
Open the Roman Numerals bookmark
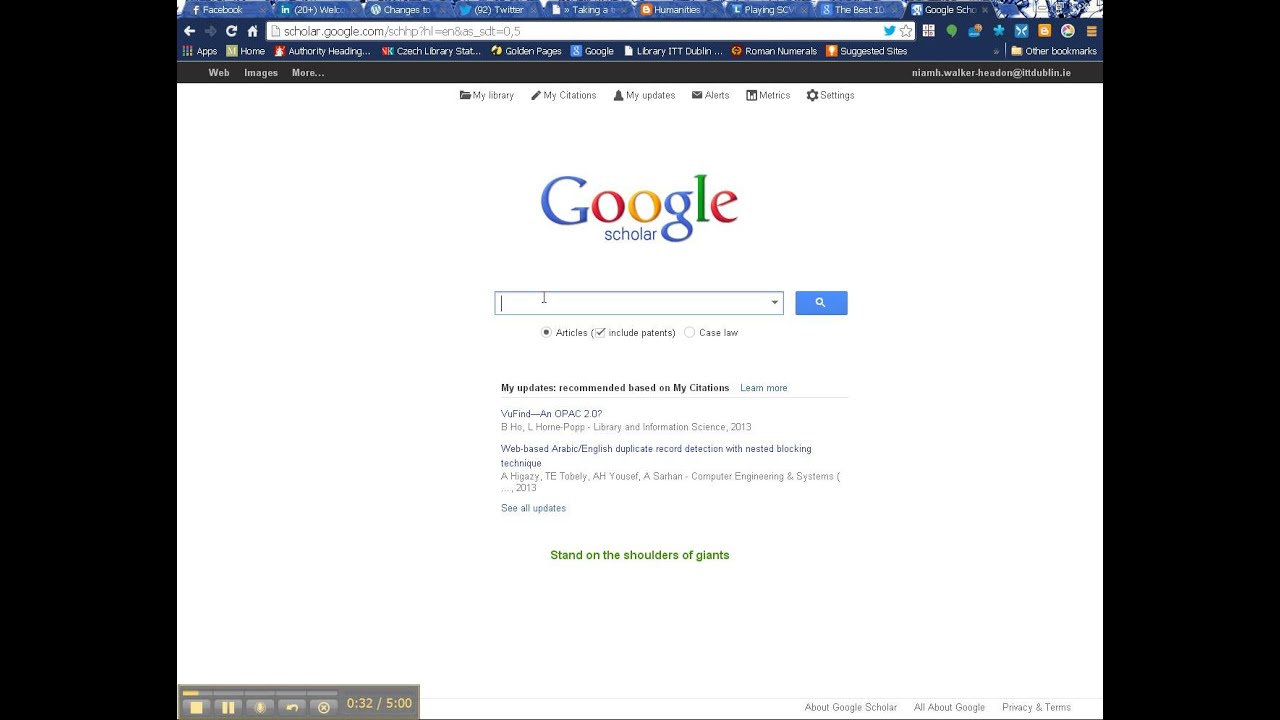(x=774, y=51)
